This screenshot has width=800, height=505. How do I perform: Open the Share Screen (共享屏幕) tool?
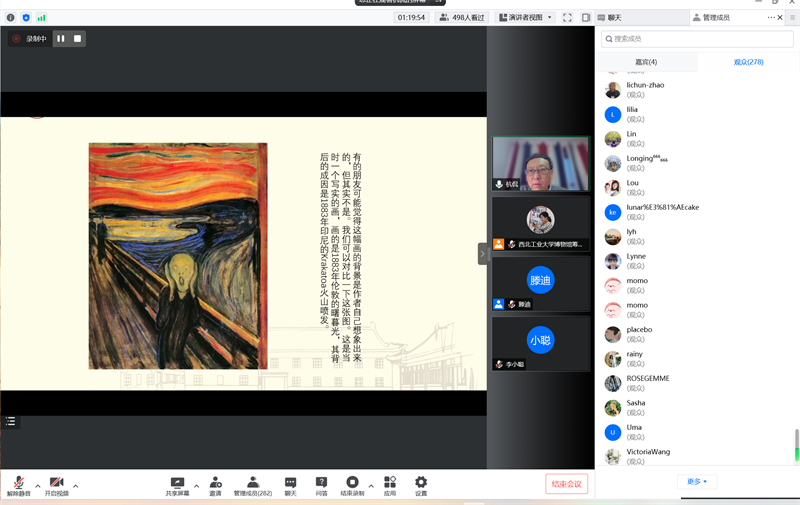pos(177,485)
